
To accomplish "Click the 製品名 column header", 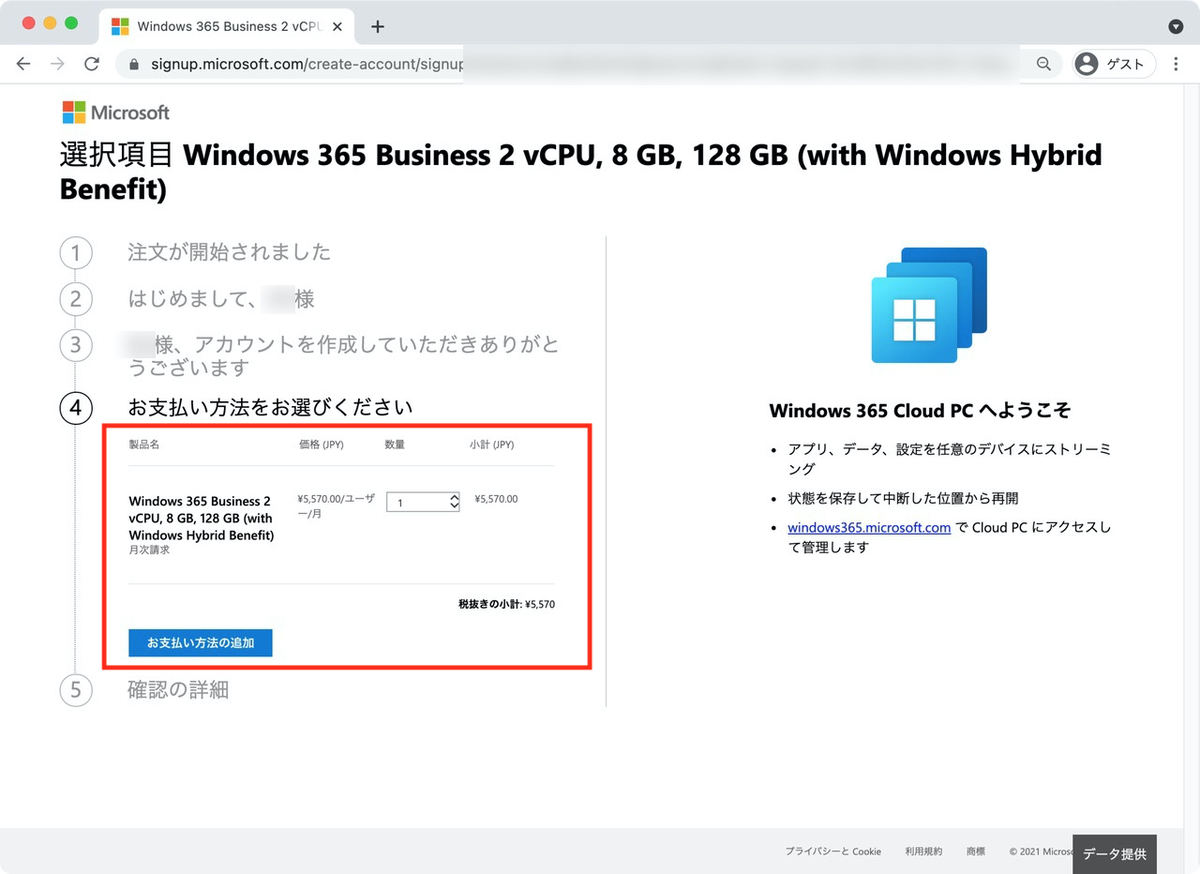I will (144, 444).
